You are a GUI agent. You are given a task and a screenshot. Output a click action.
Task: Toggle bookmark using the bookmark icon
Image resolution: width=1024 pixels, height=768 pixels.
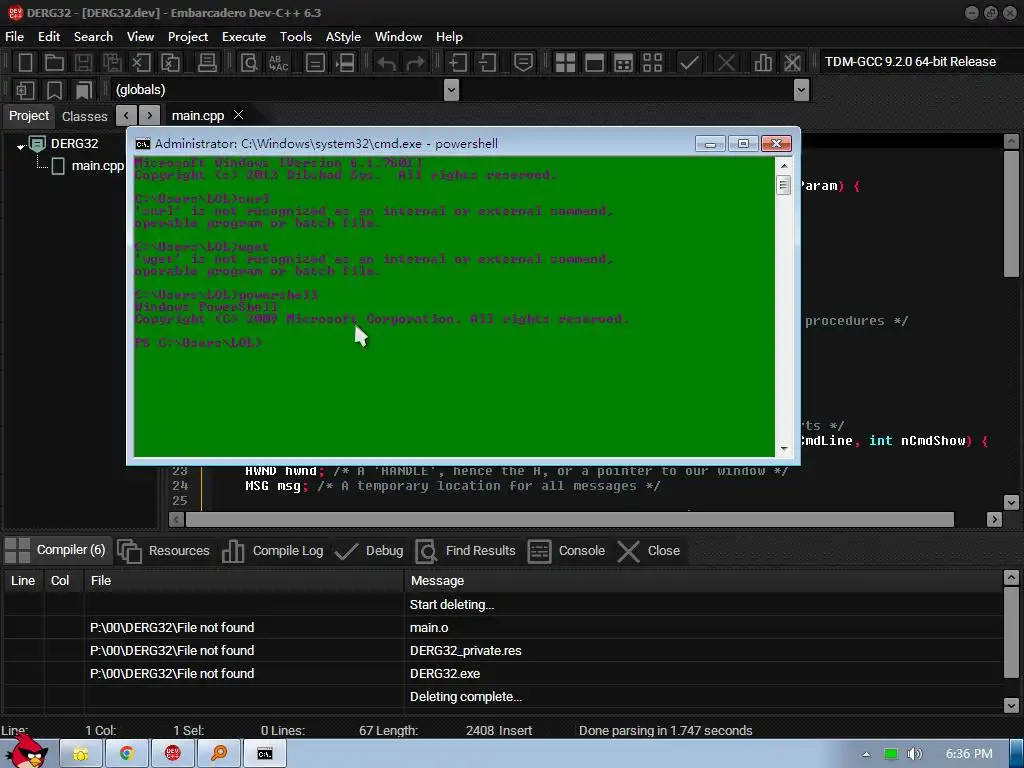coord(54,90)
